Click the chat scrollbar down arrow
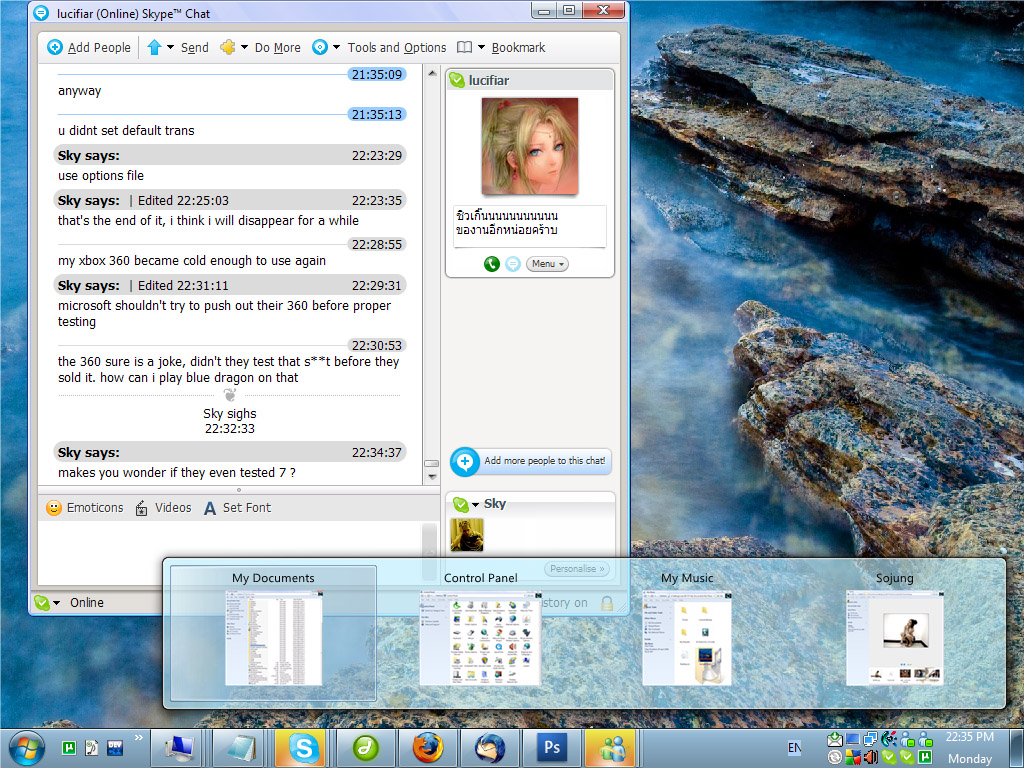This screenshot has width=1025, height=769. tap(431, 477)
